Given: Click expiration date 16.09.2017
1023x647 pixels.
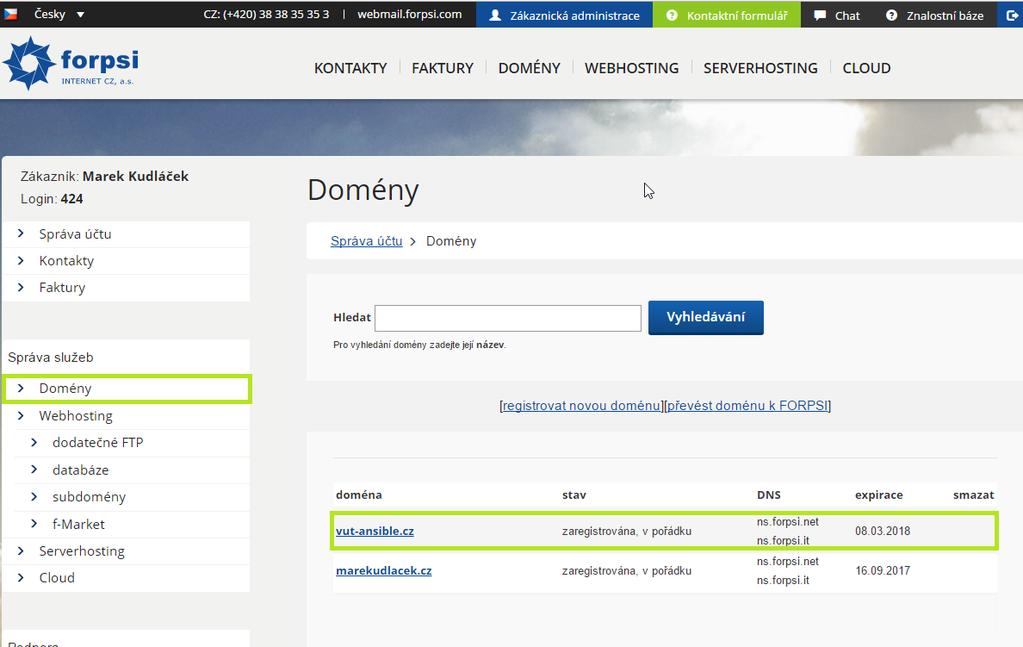Looking at the screenshot, I should (882, 571).
